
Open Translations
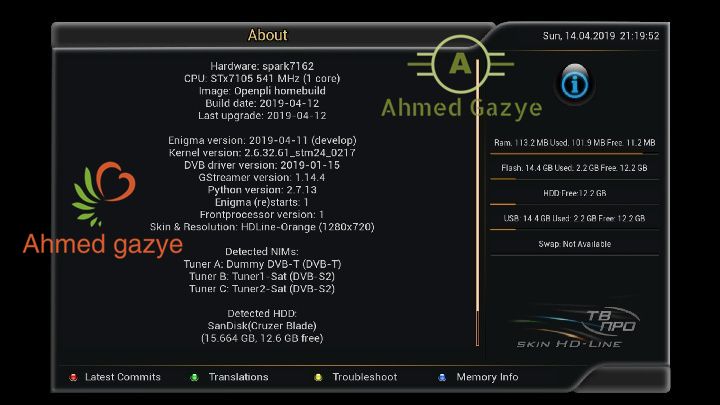click(238, 377)
